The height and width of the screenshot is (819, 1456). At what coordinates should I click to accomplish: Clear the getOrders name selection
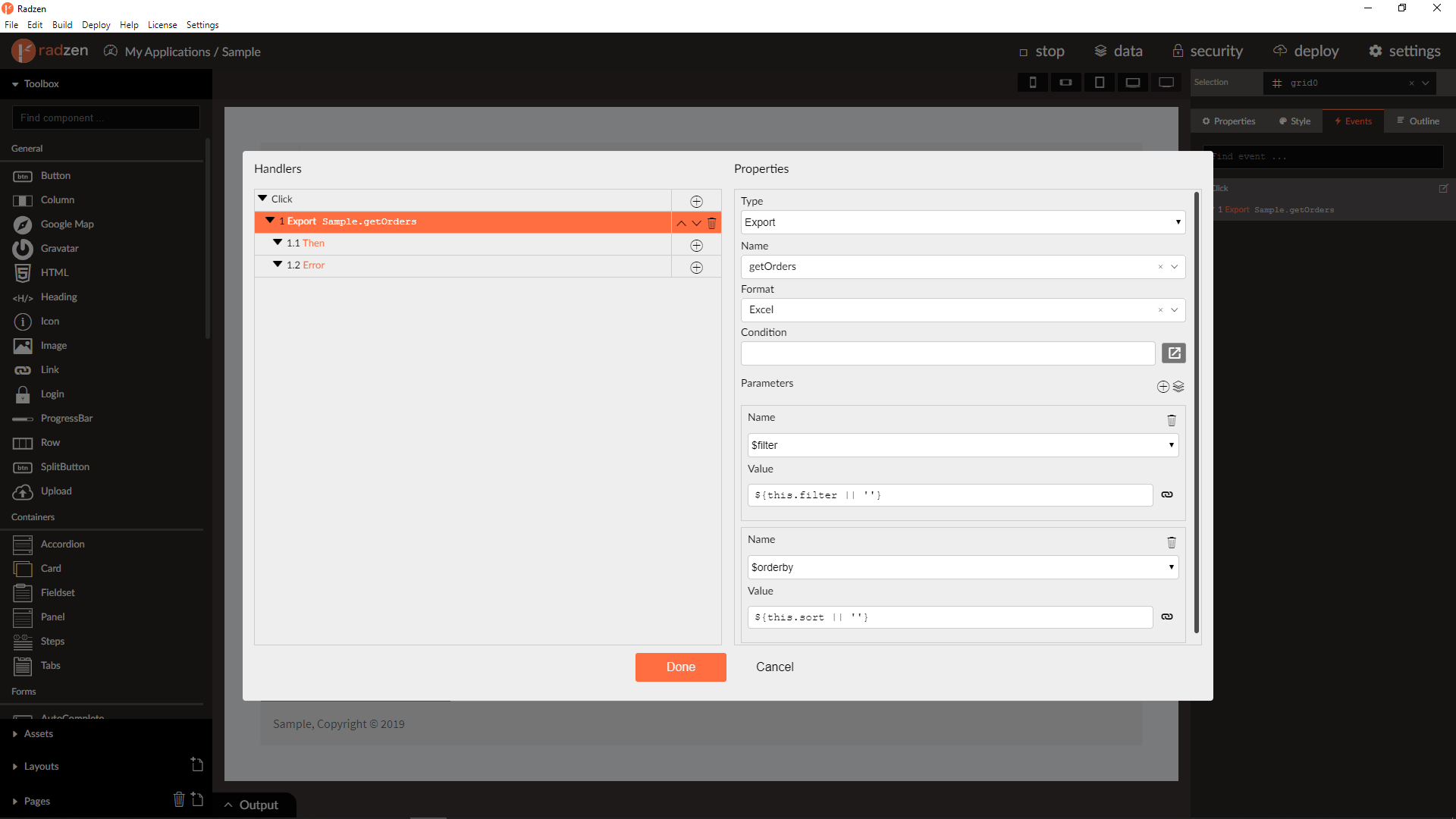1159,267
